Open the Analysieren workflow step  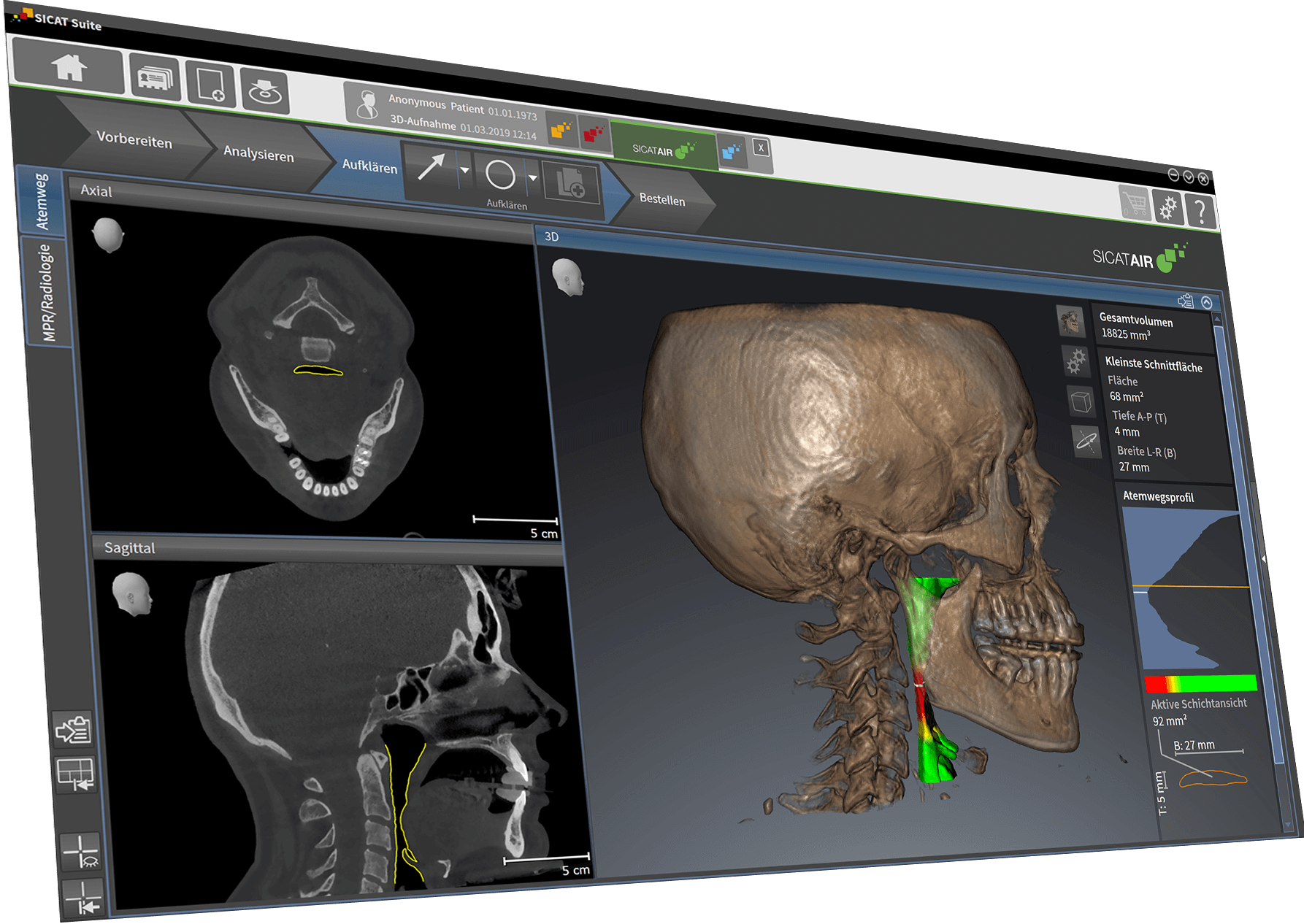(x=258, y=153)
